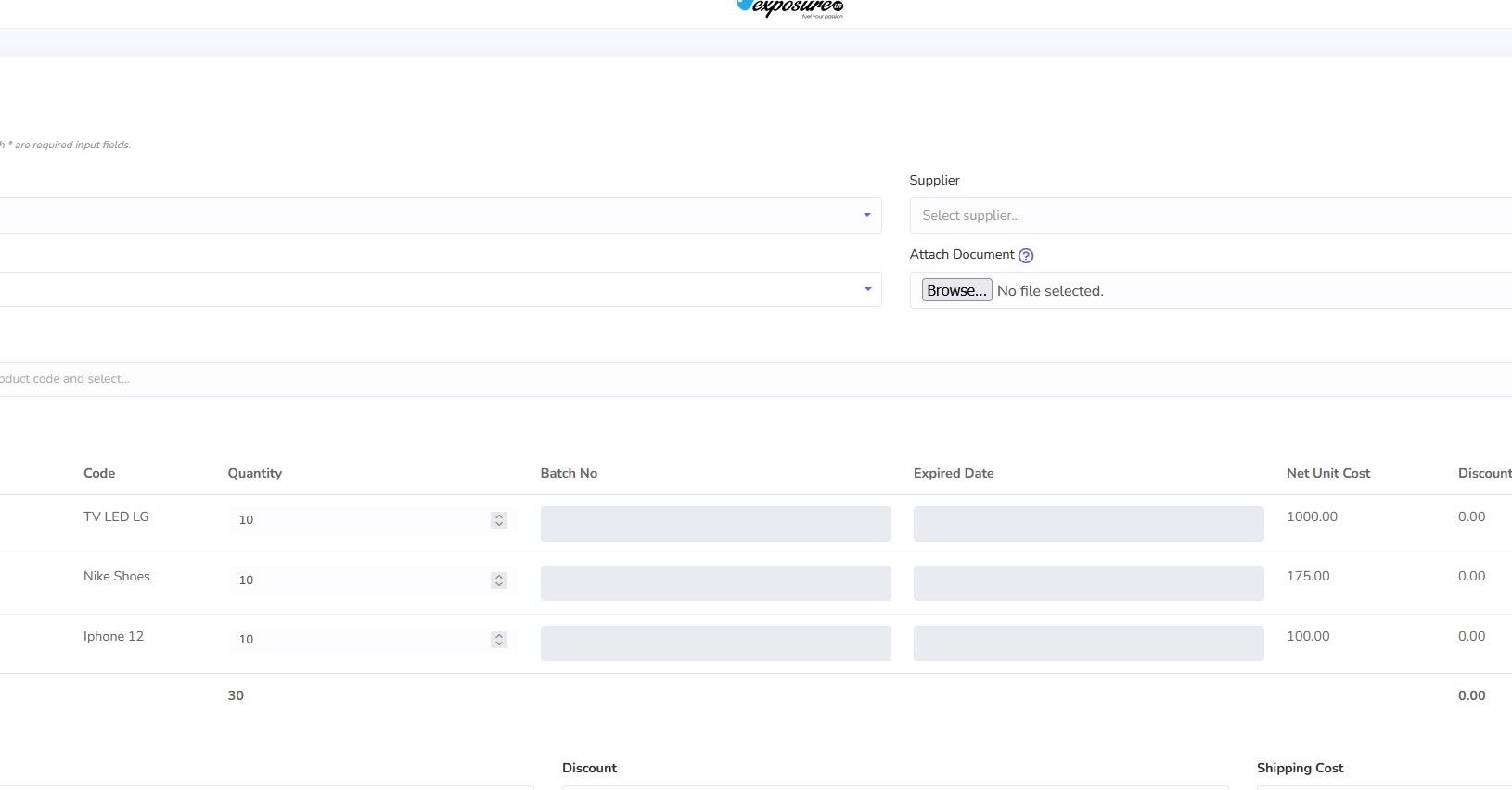
Task: Click the quantity spinner for Nike Shoes
Action: tap(499, 580)
